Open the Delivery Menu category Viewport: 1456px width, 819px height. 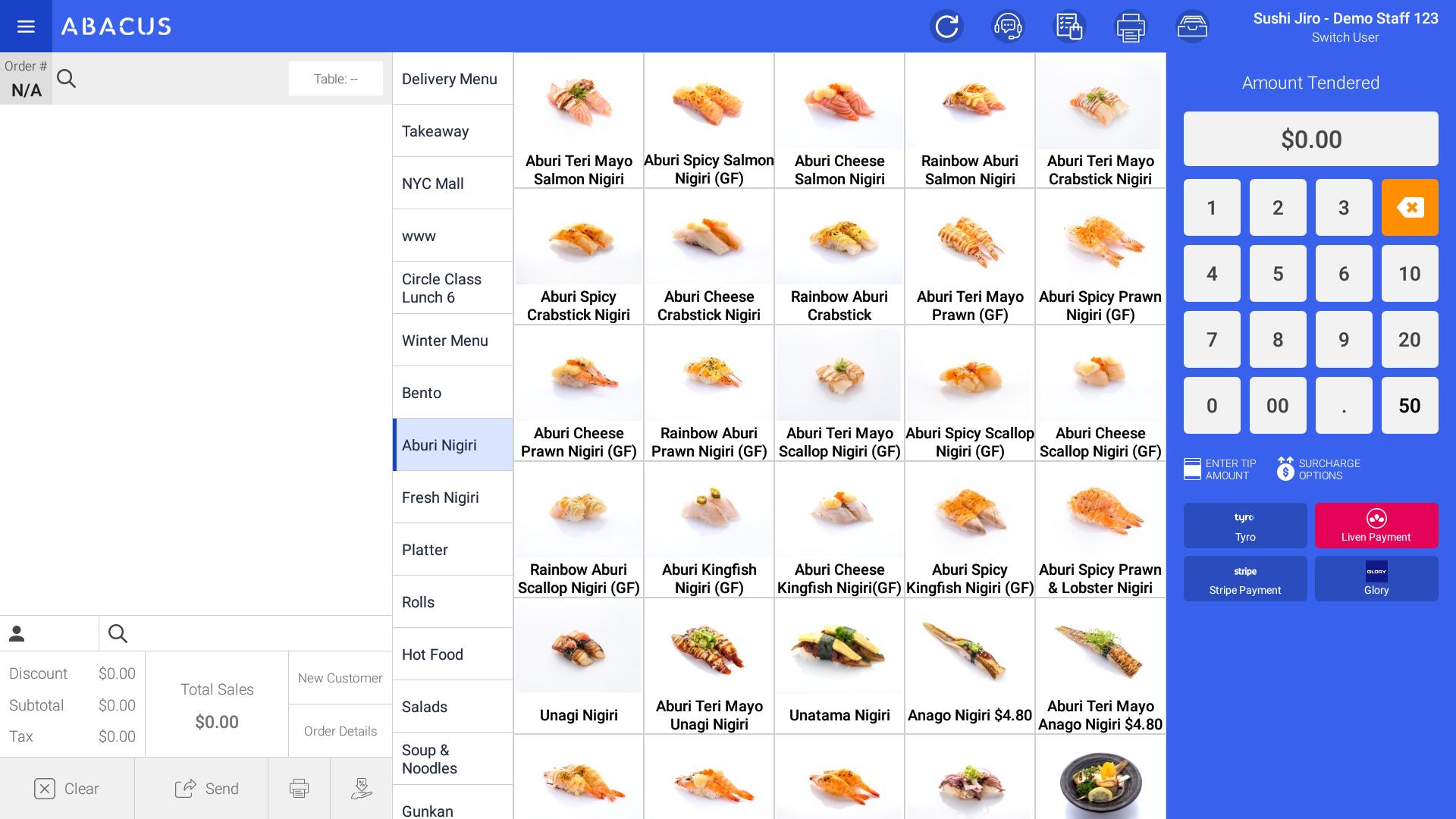tap(453, 79)
